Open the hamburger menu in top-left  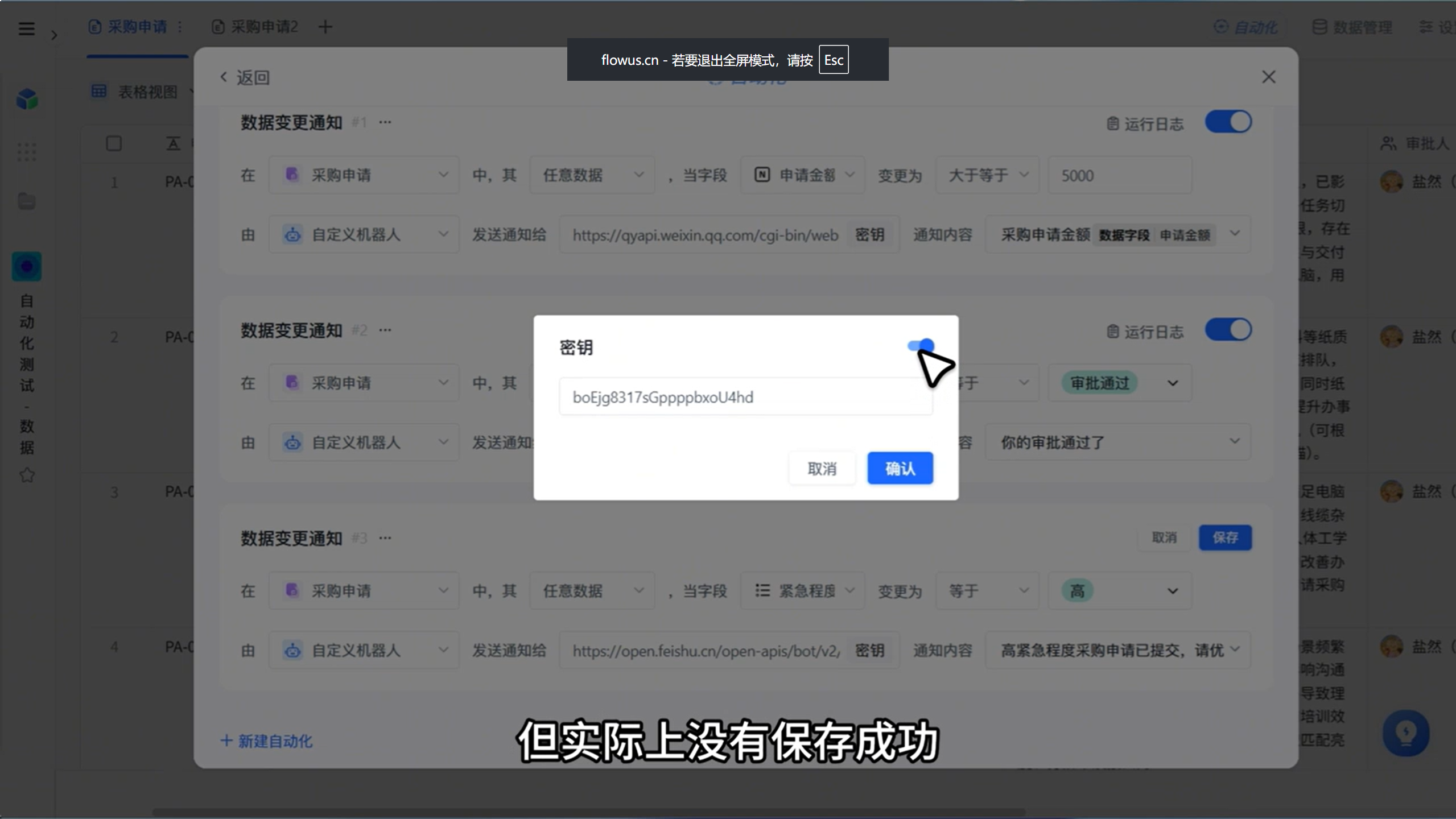coord(26,28)
